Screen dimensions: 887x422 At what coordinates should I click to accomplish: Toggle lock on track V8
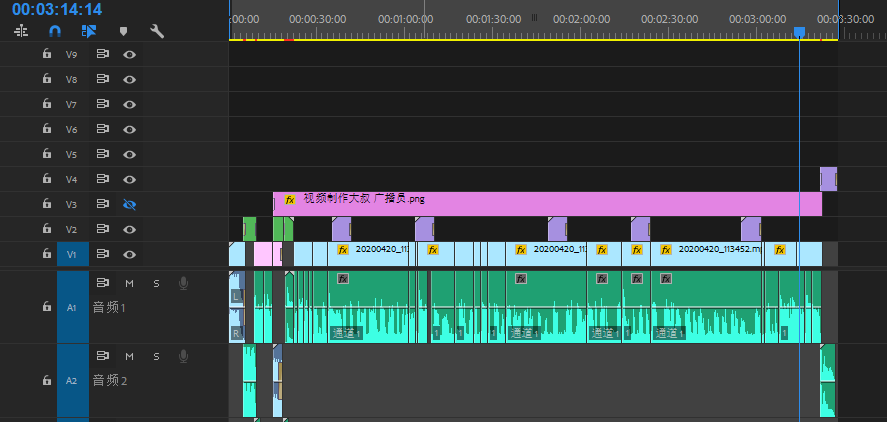tap(47, 79)
